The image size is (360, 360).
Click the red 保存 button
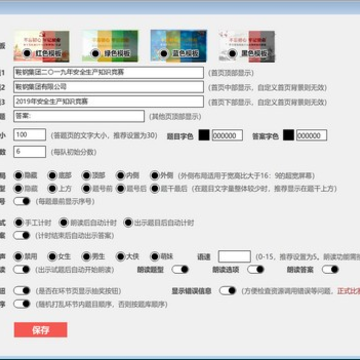[x=41, y=330]
